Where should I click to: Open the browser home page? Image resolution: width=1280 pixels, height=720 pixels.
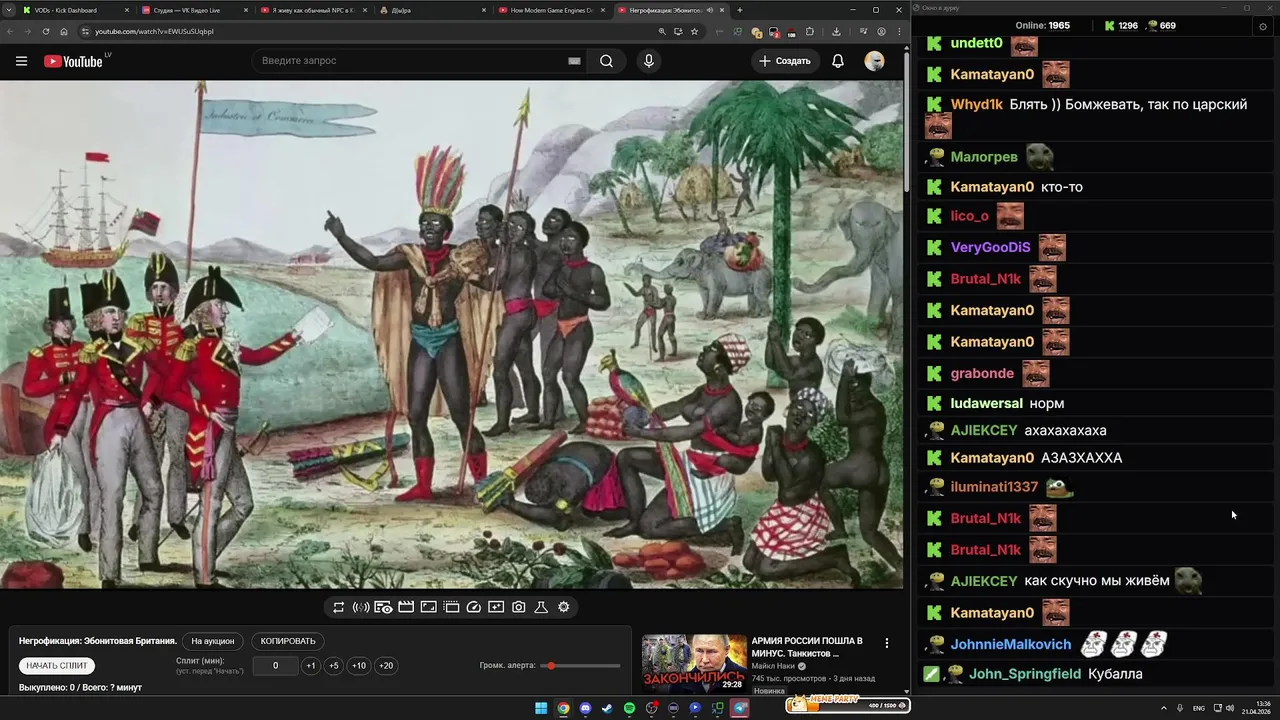(64, 31)
